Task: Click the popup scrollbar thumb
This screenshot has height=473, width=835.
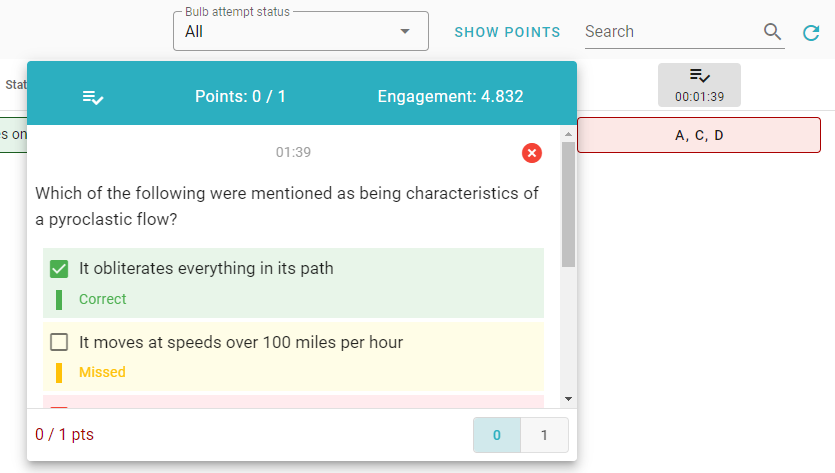Action: click(568, 204)
